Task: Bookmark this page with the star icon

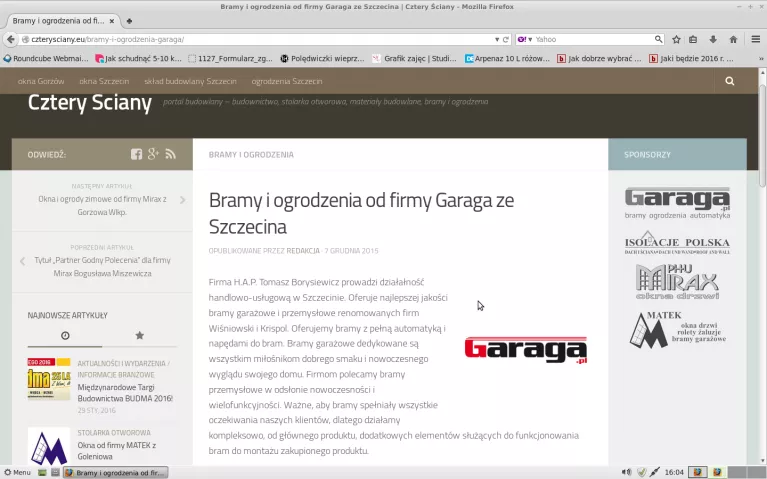Action: click(x=676, y=39)
